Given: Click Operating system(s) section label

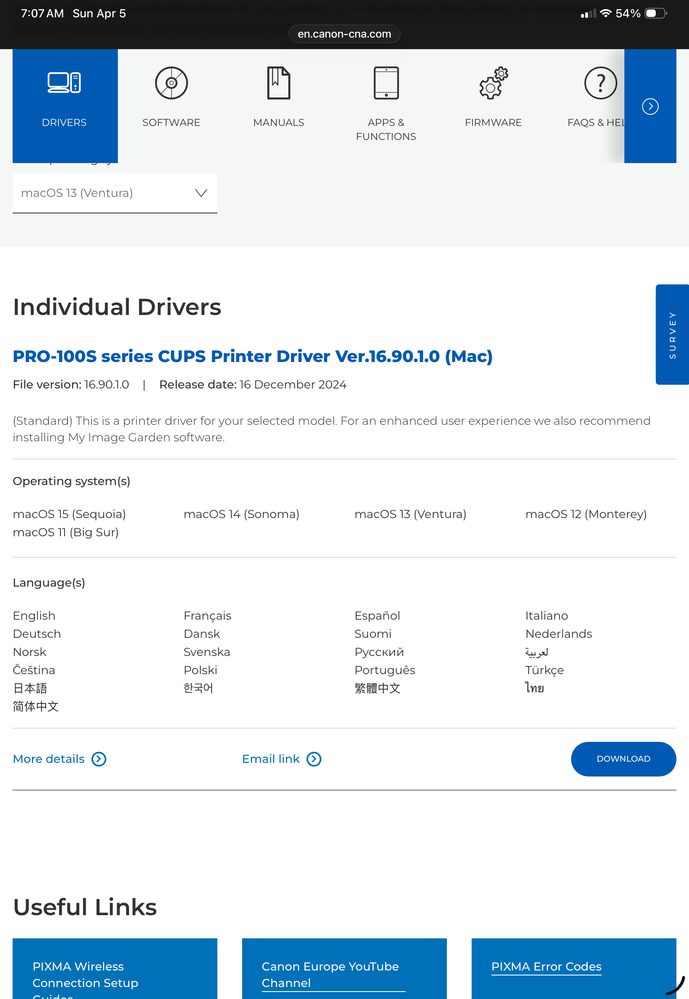Looking at the screenshot, I should (x=71, y=481).
